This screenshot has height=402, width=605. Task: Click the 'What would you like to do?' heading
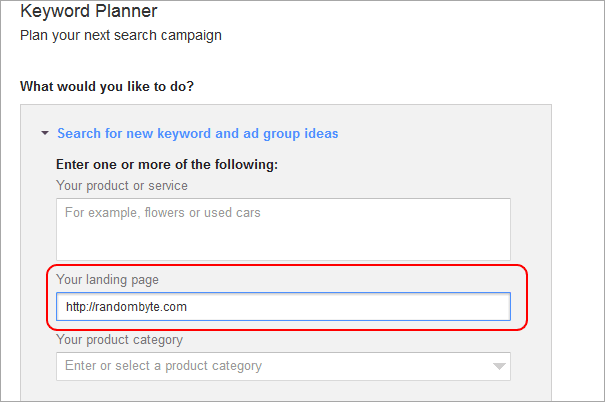click(x=107, y=86)
